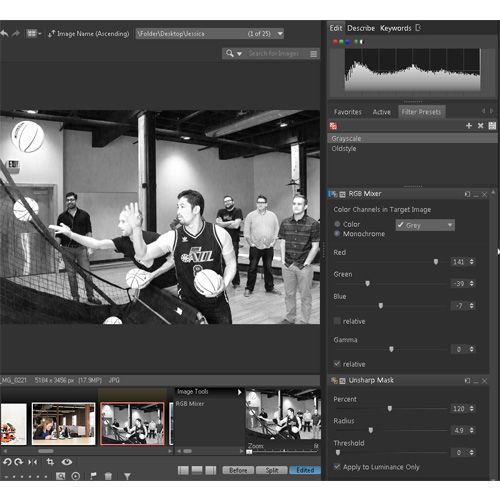Click the Edited view button
Screen dimensions: 500x500
coord(305,470)
